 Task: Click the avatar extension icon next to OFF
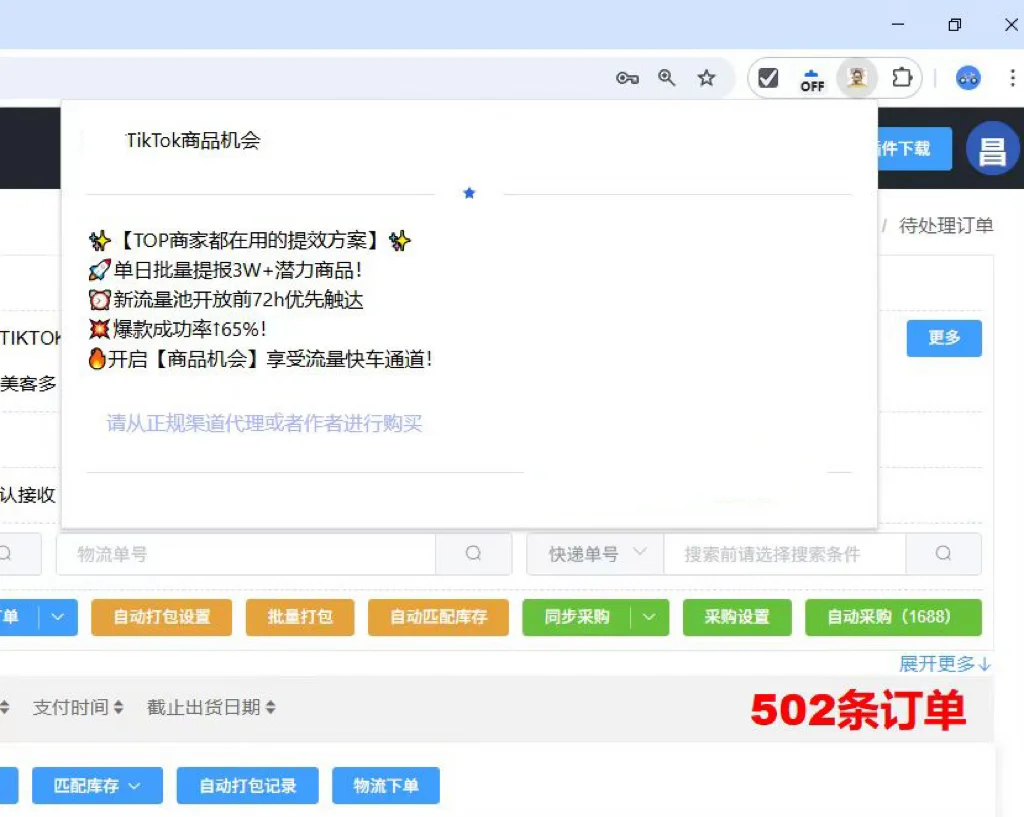[856, 77]
